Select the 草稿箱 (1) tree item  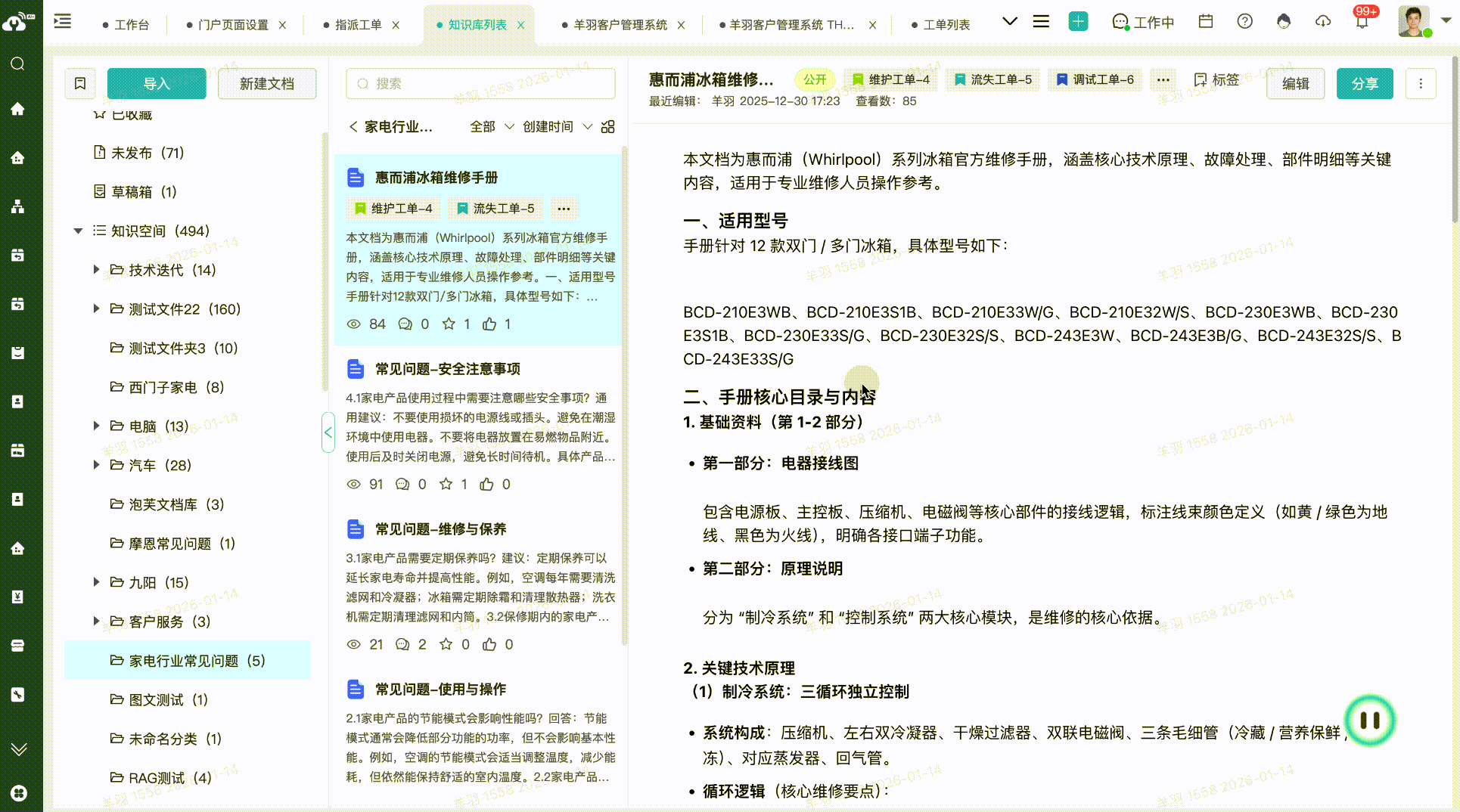pos(135,192)
